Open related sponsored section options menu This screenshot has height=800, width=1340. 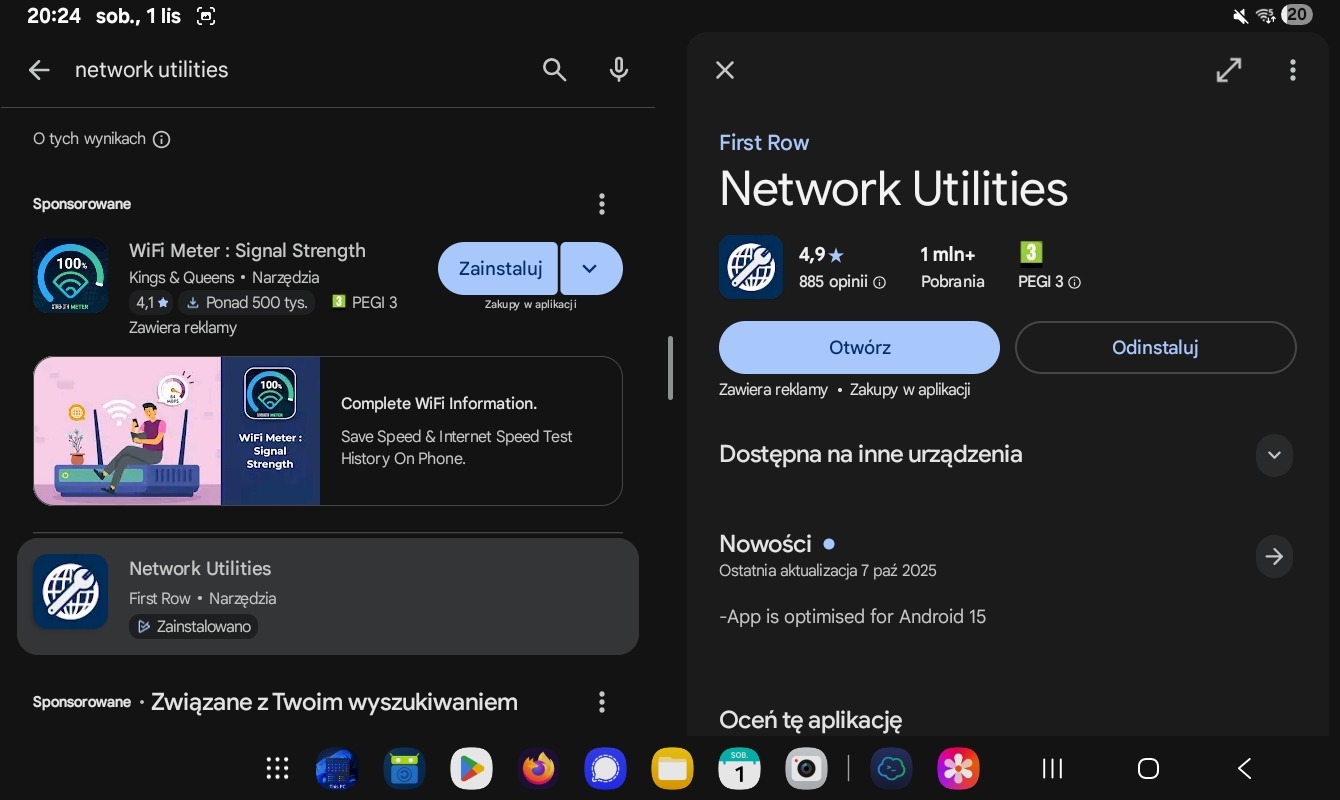point(601,702)
